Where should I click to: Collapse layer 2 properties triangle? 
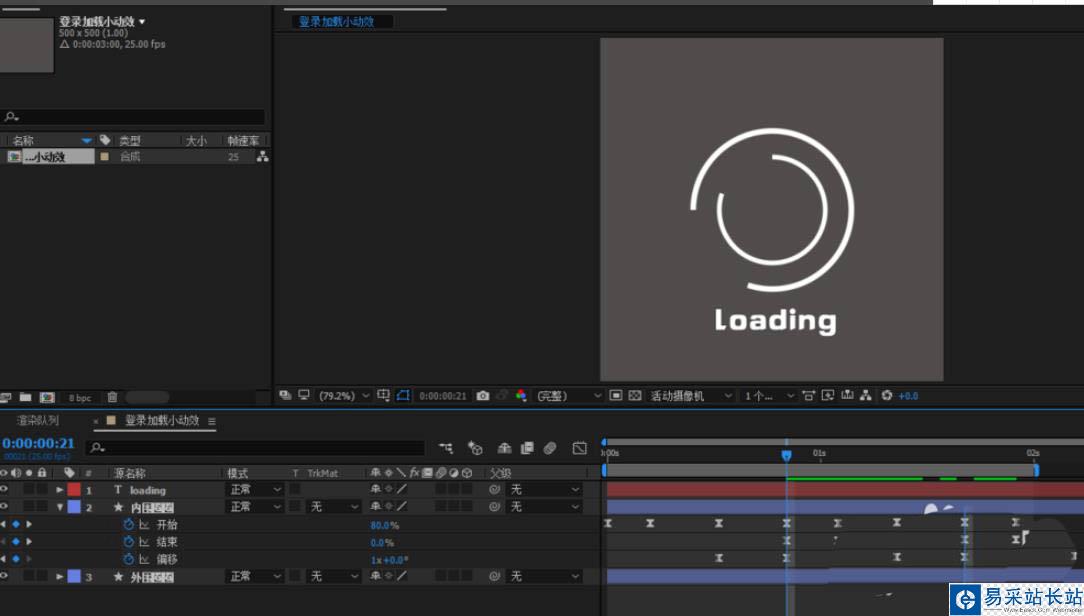pyautogui.click(x=60, y=507)
